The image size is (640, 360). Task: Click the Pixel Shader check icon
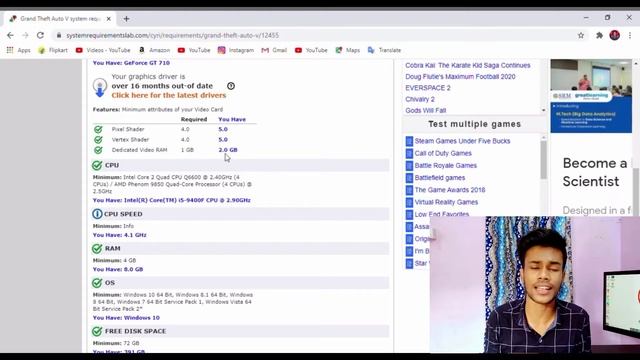(98, 129)
